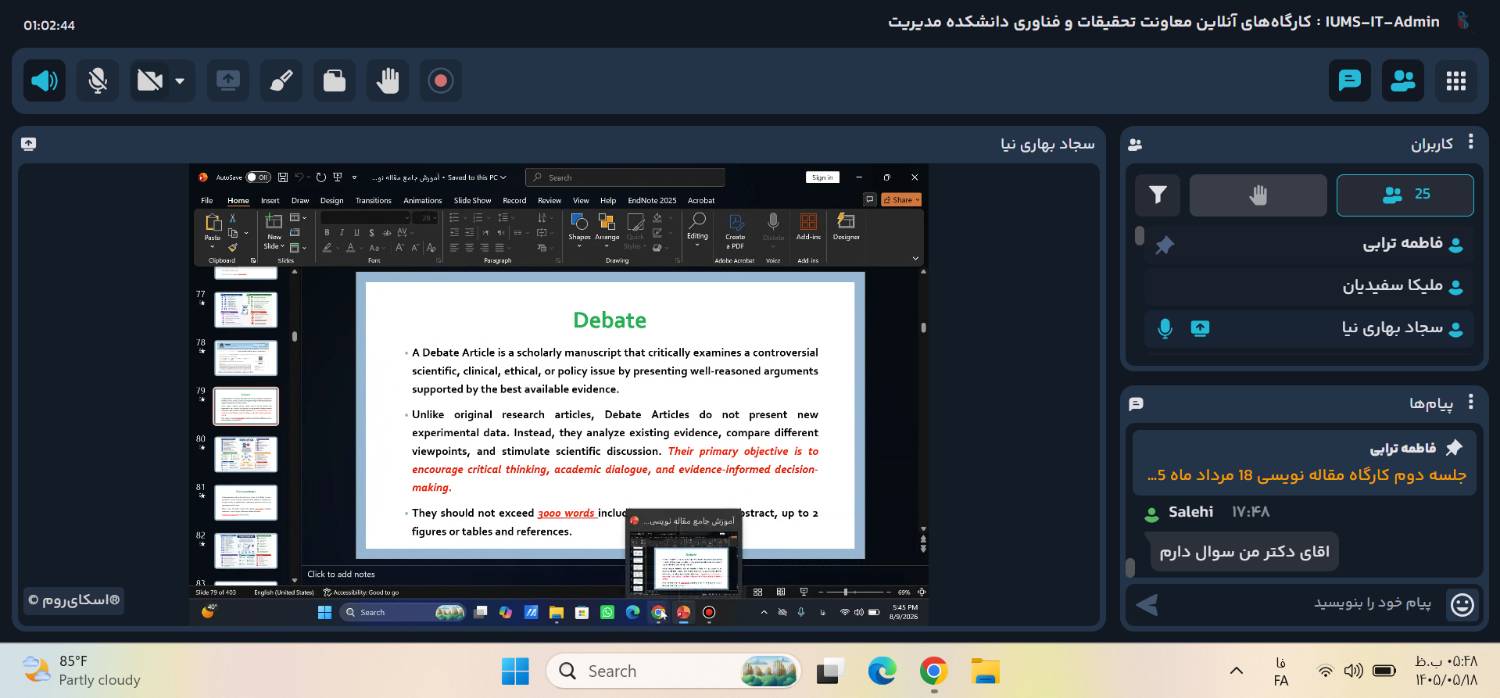Viewport: 1500px width, 698px height.
Task: Switch to the Slide Show tab
Action: [472, 200]
